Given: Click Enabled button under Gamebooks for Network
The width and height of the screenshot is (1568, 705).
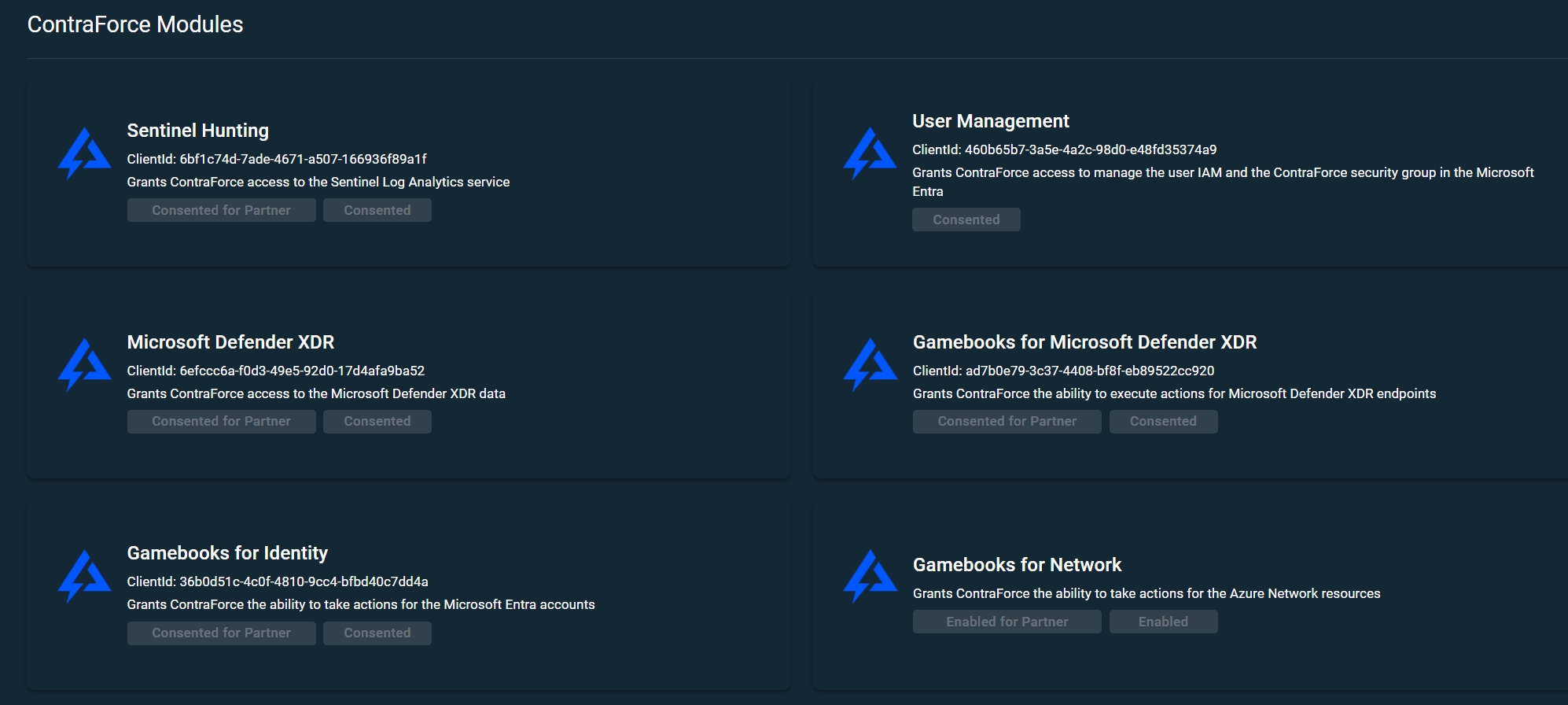Looking at the screenshot, I should [1162, 622].
